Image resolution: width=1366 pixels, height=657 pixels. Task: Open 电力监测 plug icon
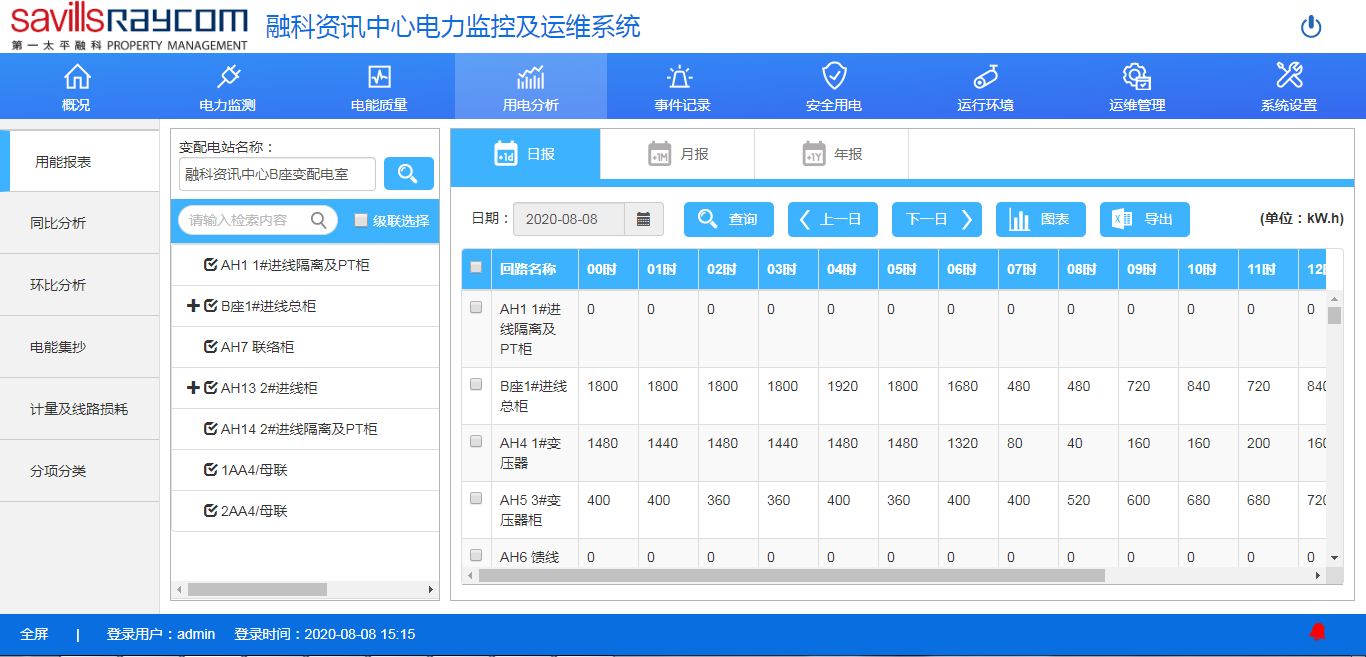(x=228, y=76)
